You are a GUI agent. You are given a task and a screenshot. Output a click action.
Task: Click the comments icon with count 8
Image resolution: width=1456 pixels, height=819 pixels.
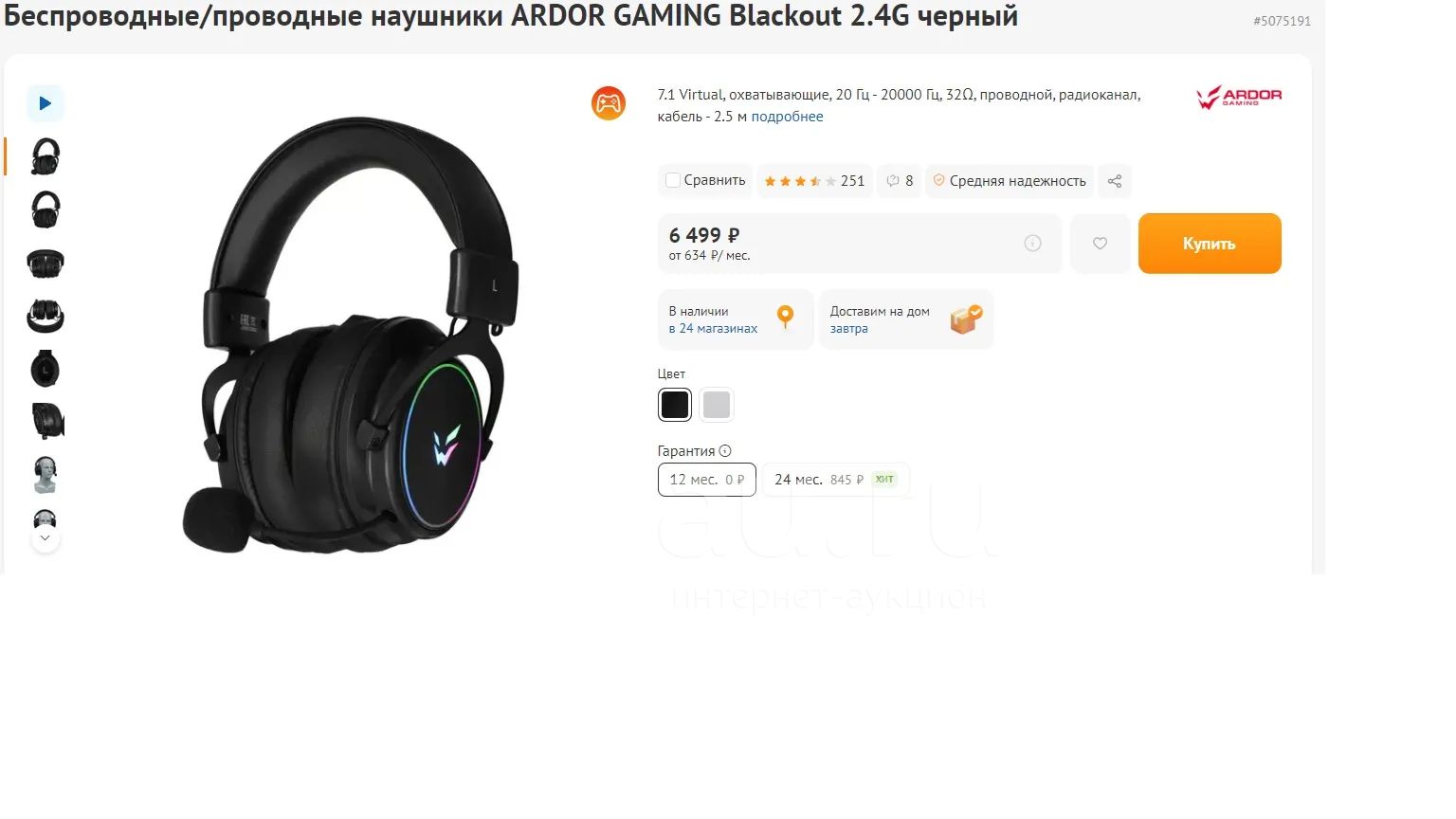(900, 181)
